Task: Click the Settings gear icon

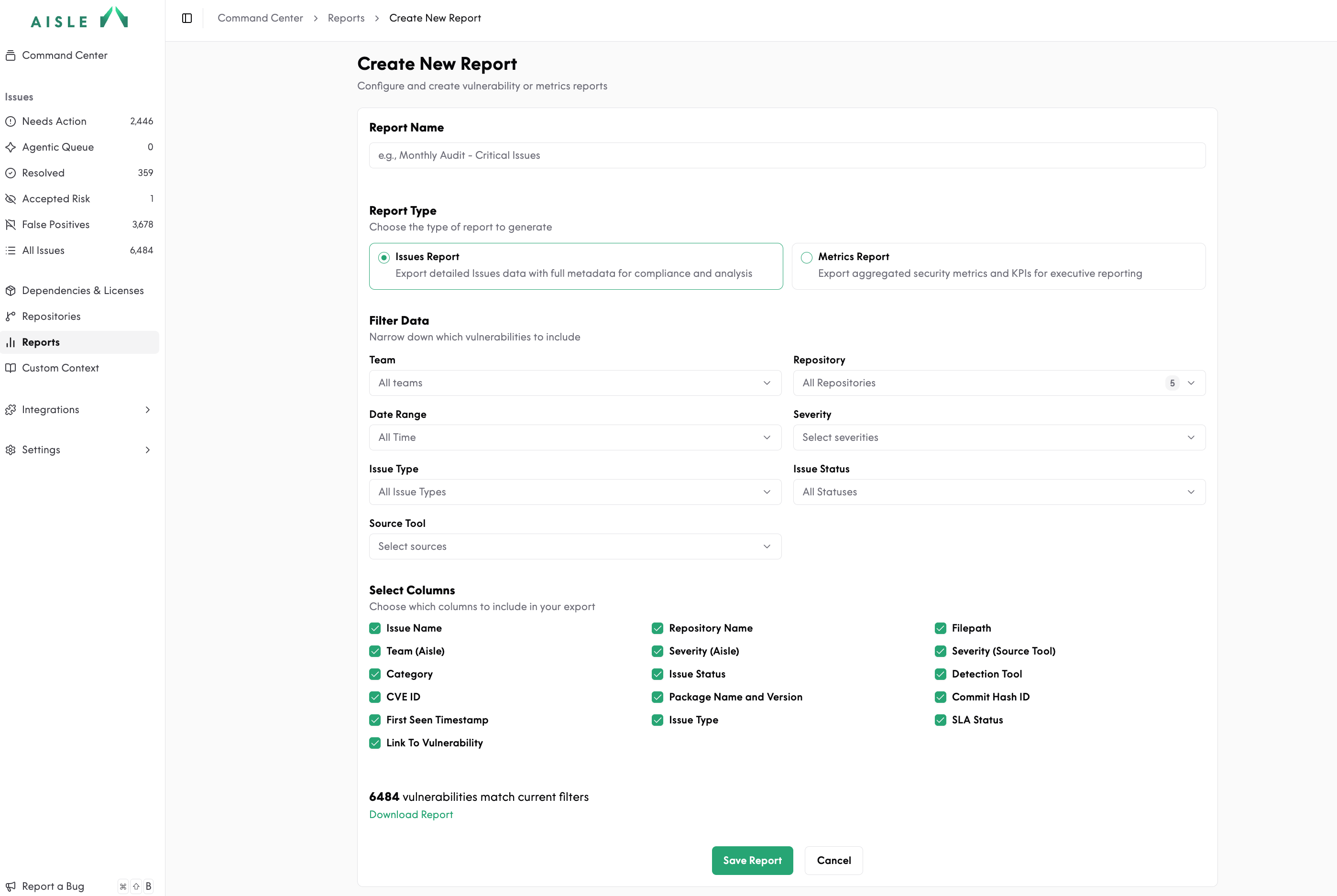Action: pyautogui.click(x=11, y=450)
